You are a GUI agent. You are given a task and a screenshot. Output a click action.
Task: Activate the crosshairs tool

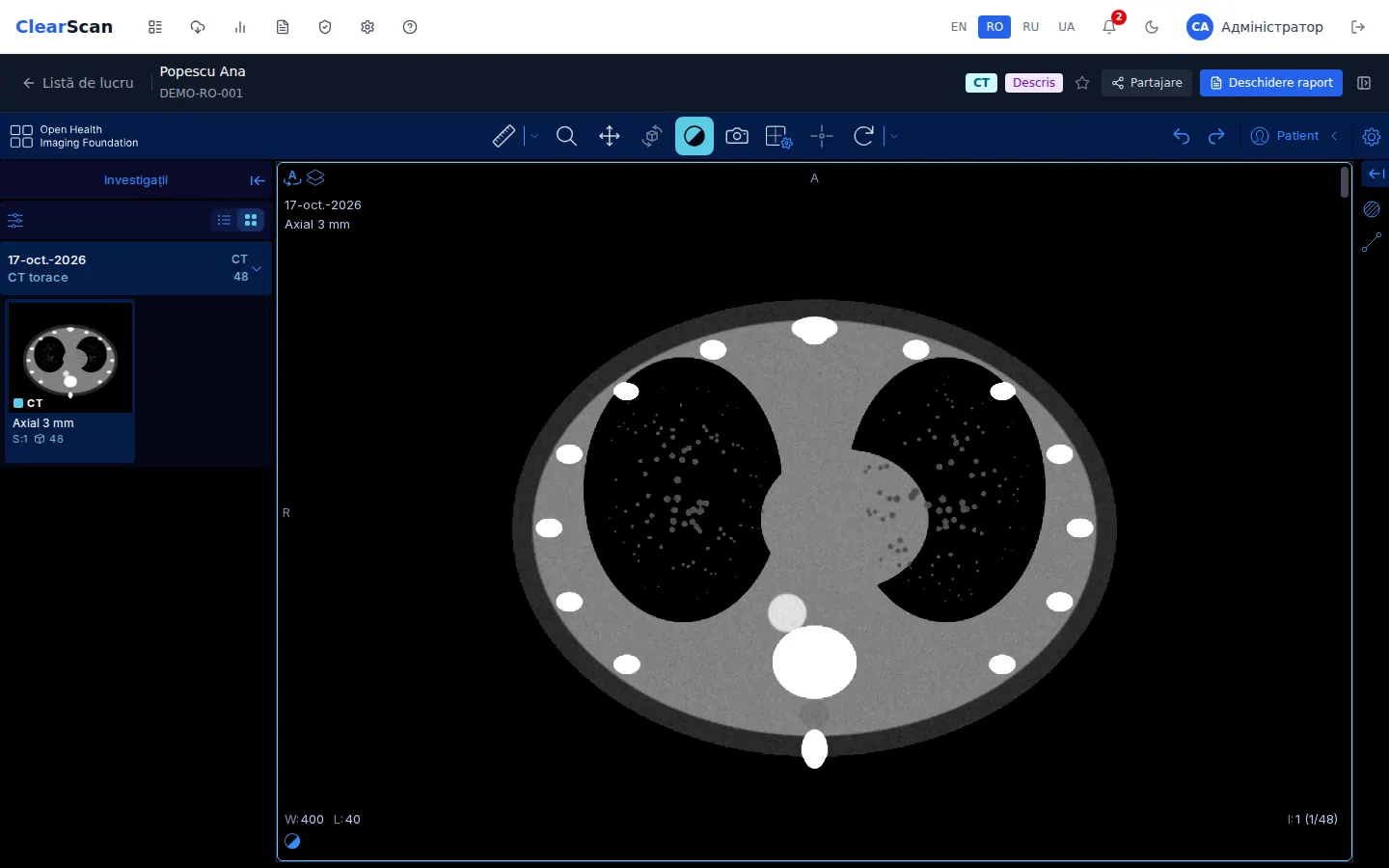point(822,136)
